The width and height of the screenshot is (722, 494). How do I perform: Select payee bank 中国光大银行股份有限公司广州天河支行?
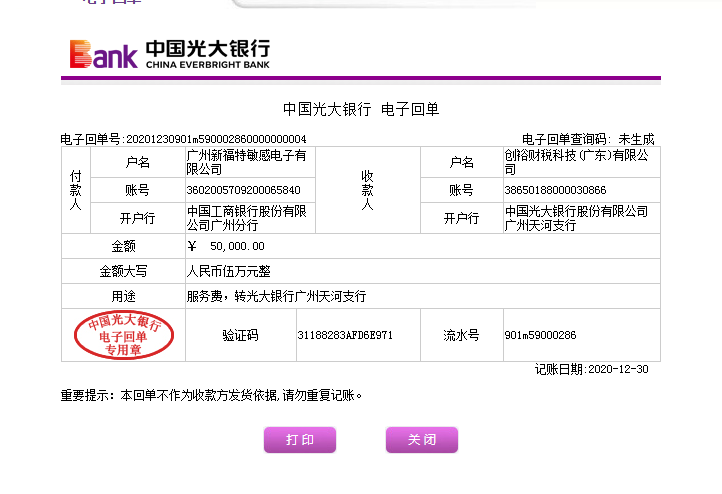click(x=576, y=218)
